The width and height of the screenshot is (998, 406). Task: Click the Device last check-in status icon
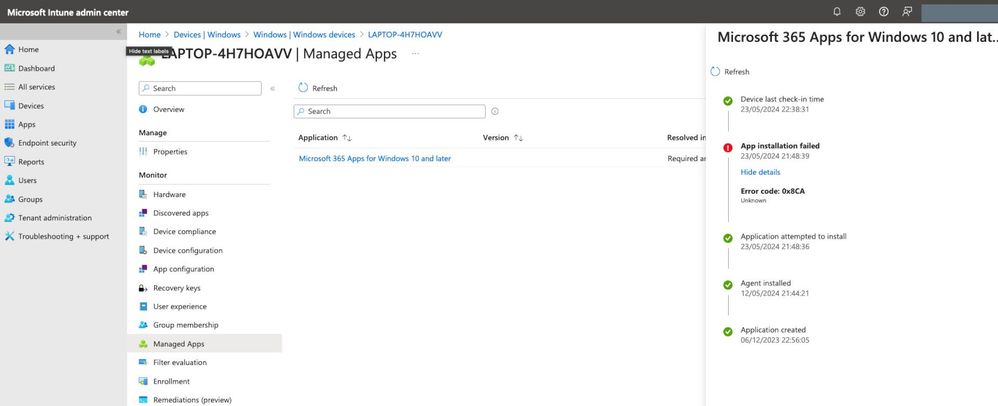coord(728,101)
